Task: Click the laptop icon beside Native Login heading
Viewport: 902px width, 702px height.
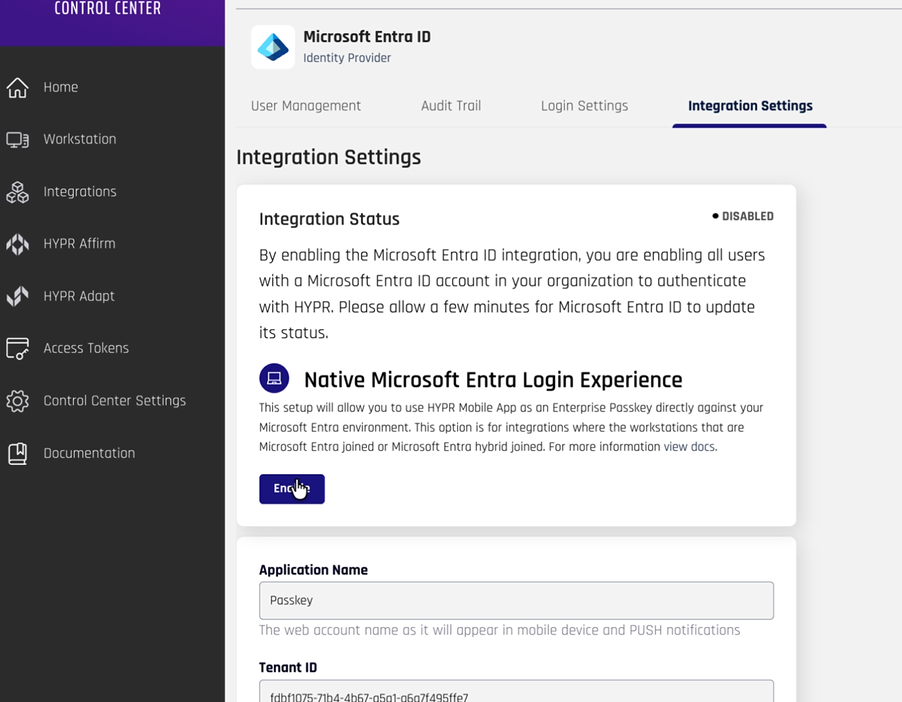Action: (x=274, y=378)
